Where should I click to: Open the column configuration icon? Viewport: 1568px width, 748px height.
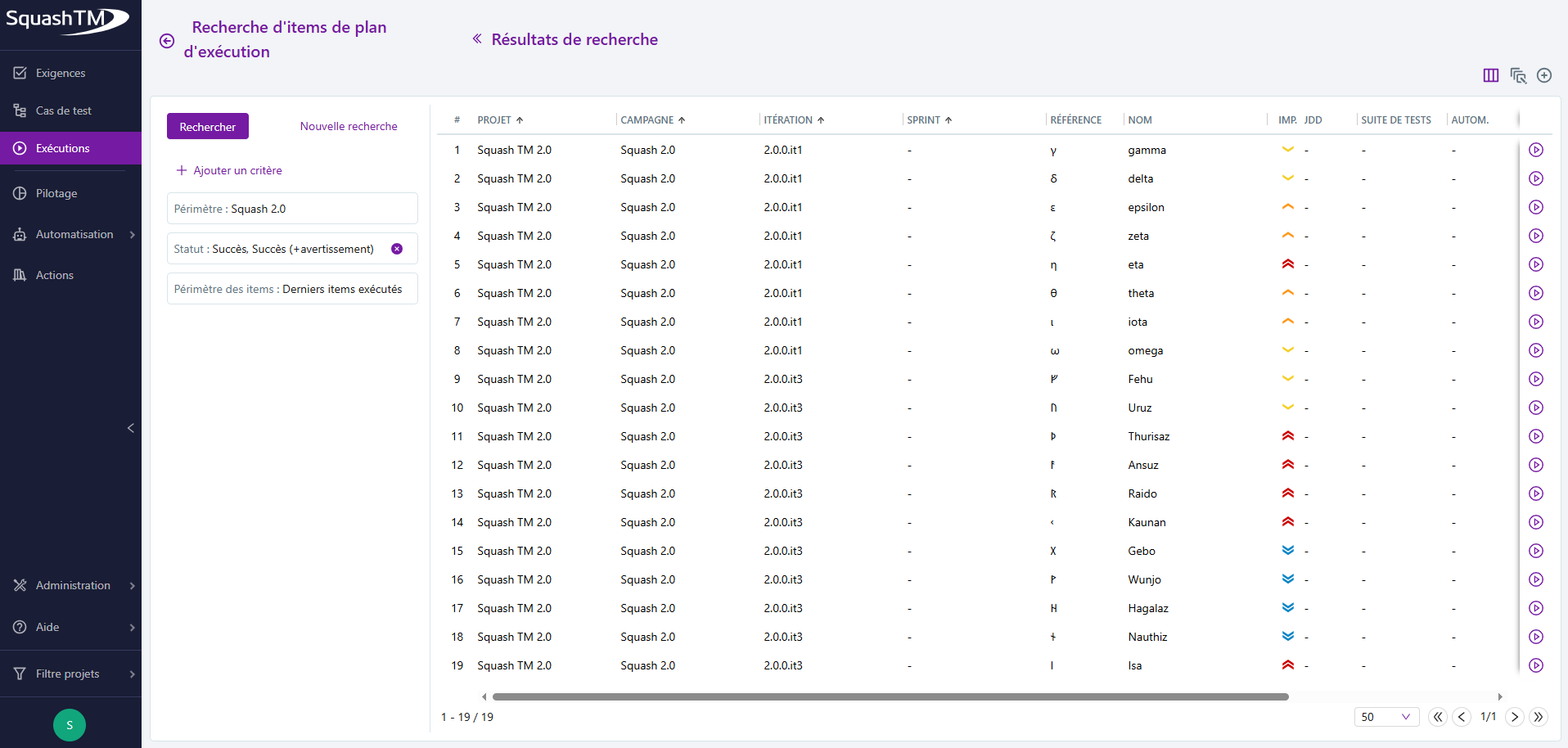point(1491,75)
